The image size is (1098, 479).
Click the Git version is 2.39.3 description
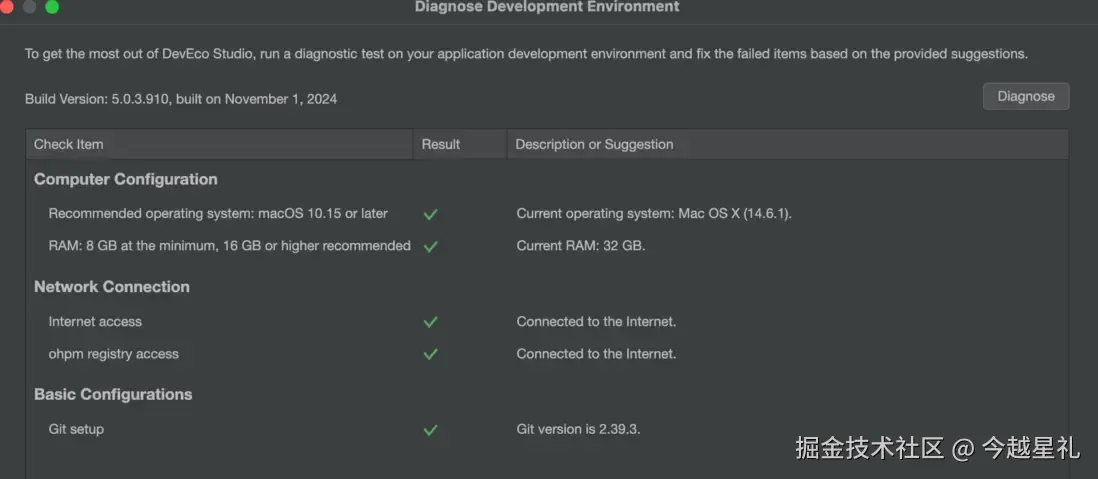pyautogui.click(x=578, y=430)
